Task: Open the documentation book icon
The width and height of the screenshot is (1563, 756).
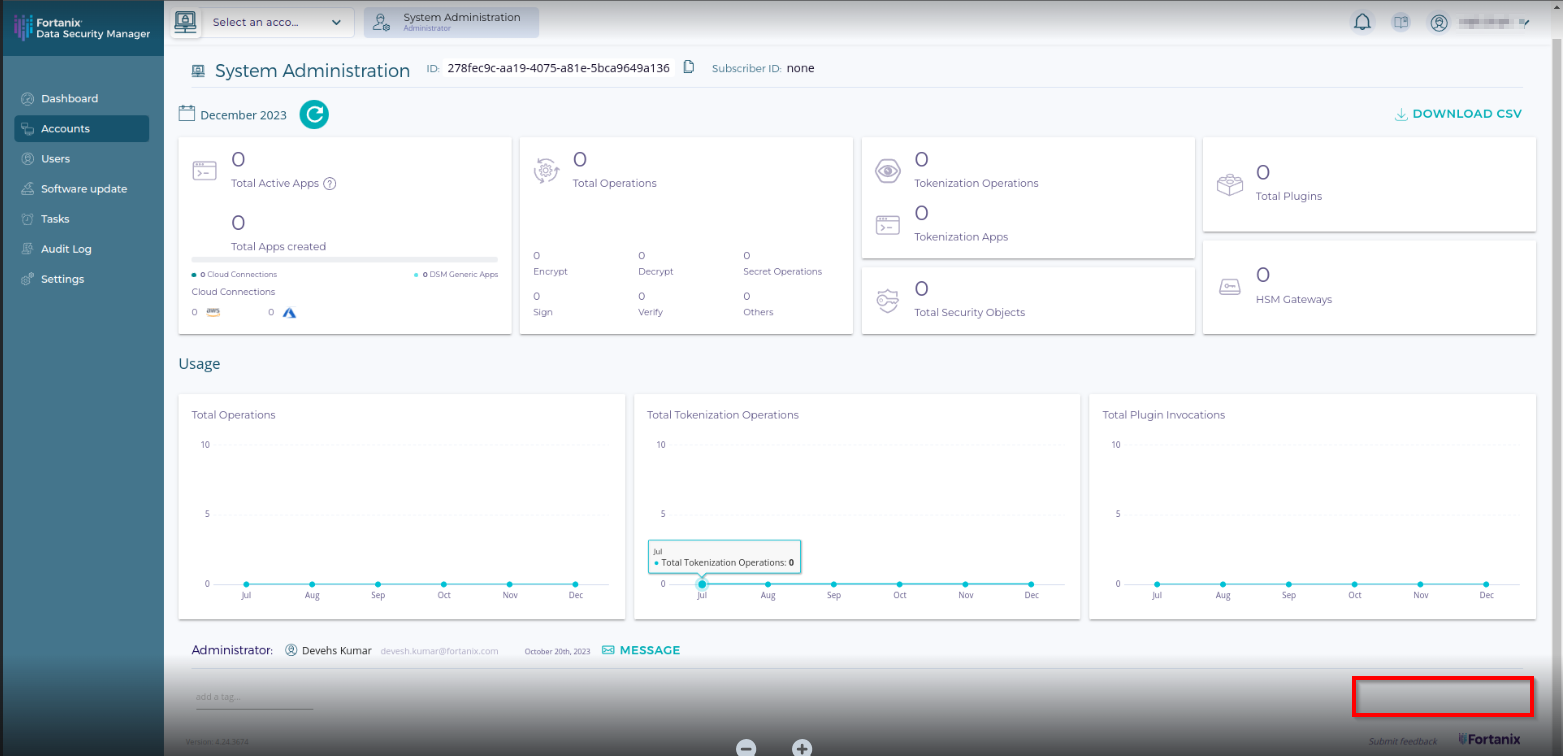Action: (1401, 22)
